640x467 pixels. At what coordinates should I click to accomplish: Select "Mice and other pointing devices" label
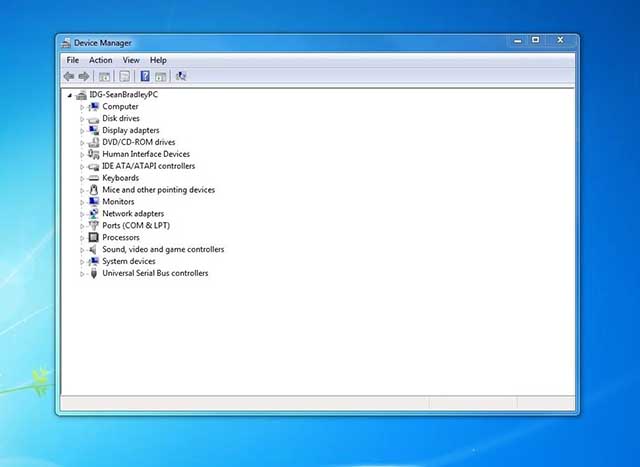click(158, 190)
